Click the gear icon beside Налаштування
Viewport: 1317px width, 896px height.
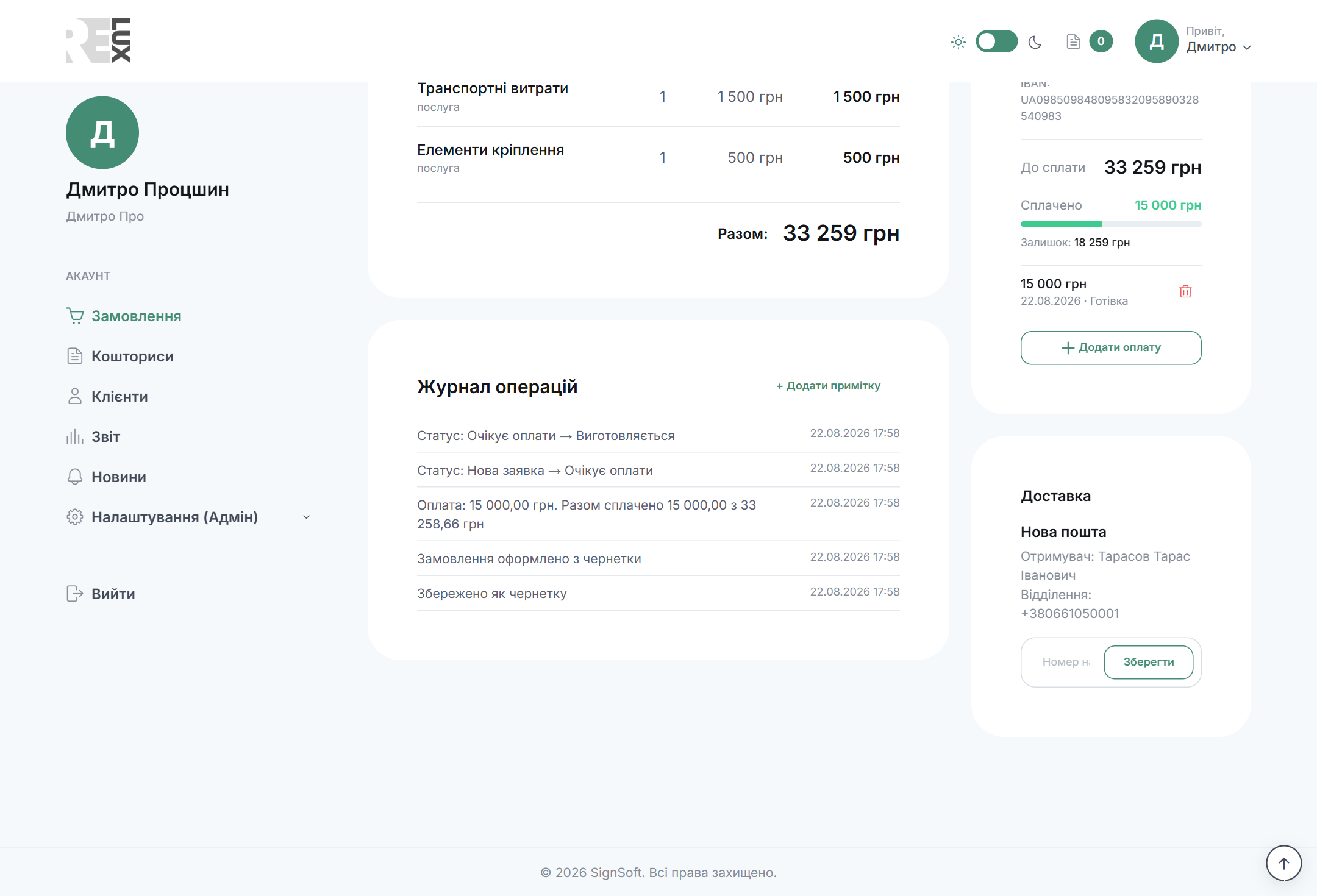click(x=74, y=517)
